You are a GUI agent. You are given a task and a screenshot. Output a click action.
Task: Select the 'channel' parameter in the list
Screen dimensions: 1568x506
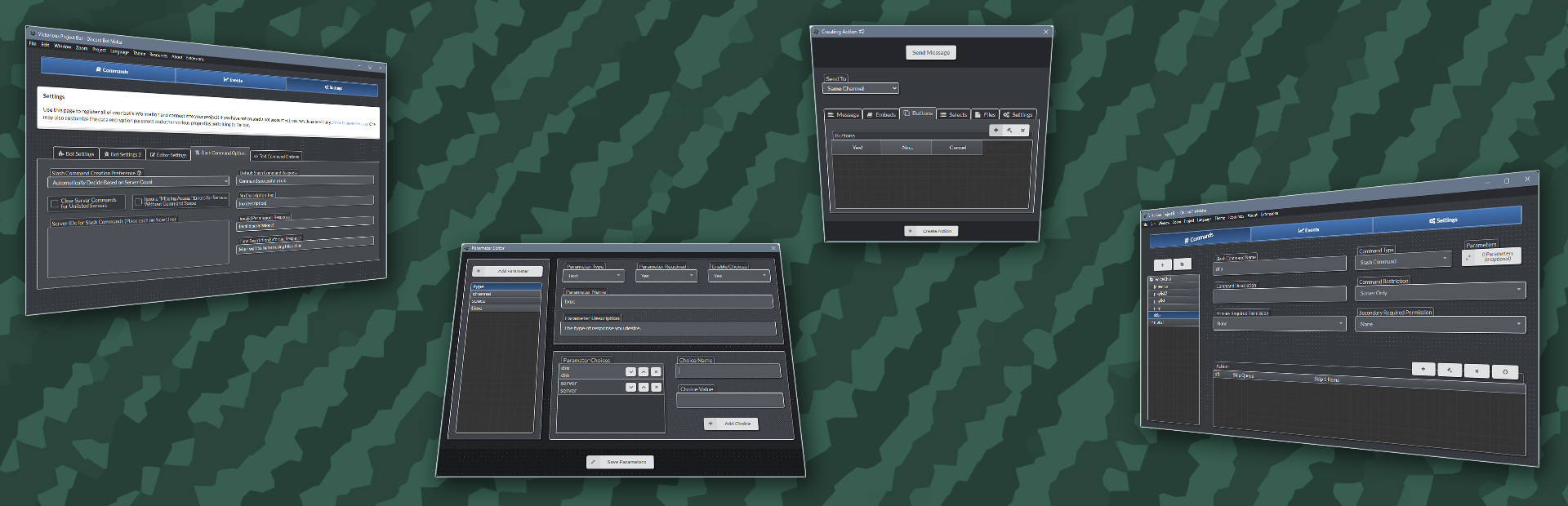pyautogui.click(x=506, y=294)
